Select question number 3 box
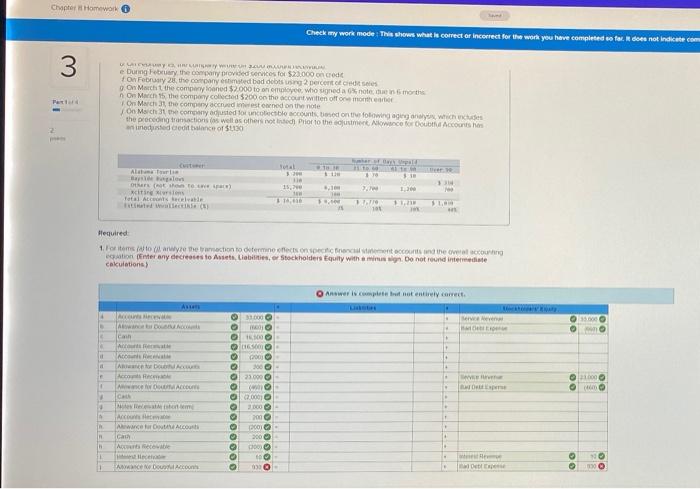The height and width of the screenshot is (489, 700). pos(69,67)
